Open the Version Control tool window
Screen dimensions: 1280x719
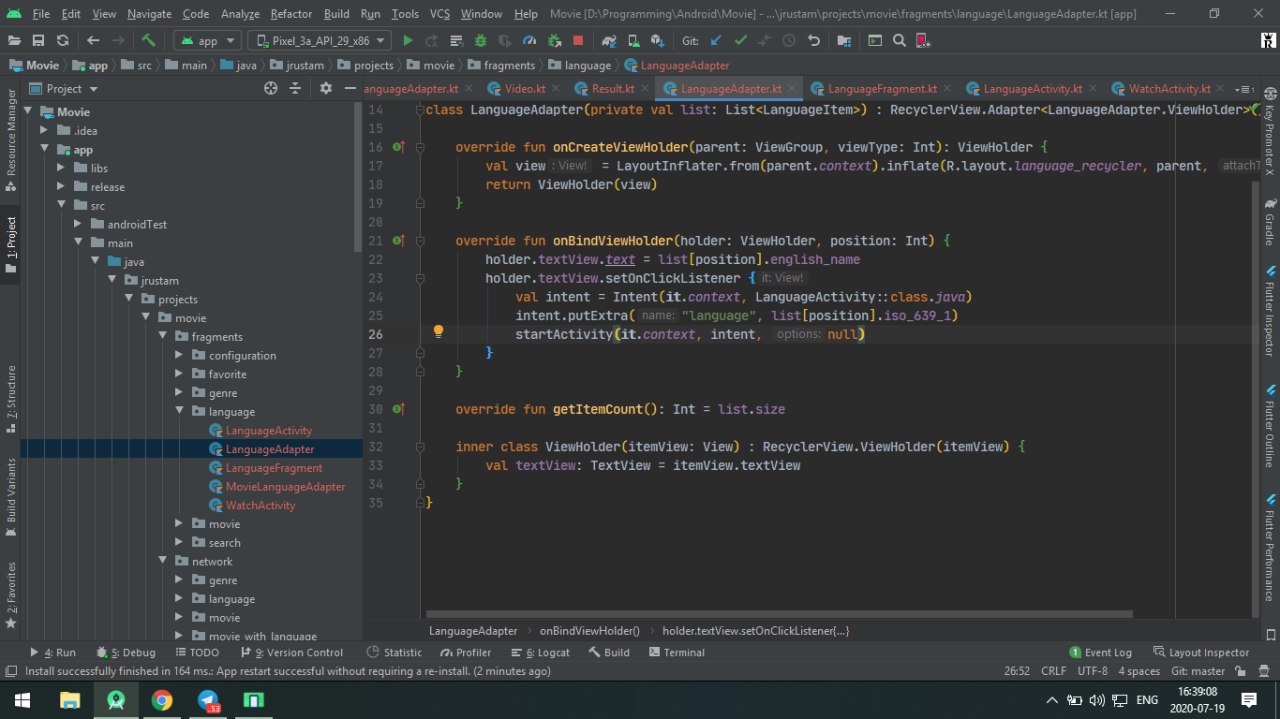click(292, 652)
